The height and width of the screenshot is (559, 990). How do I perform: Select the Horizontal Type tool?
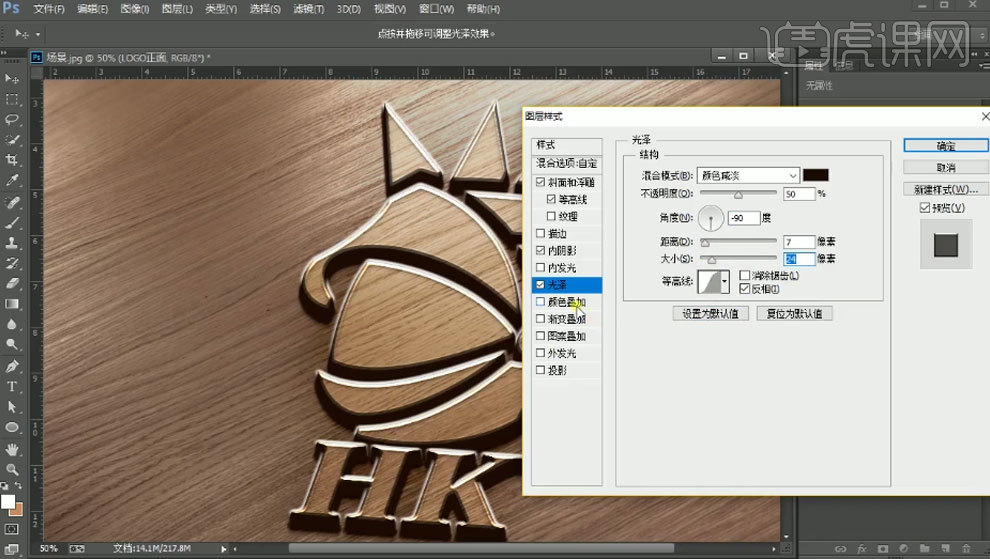click(x=11, y=387)
